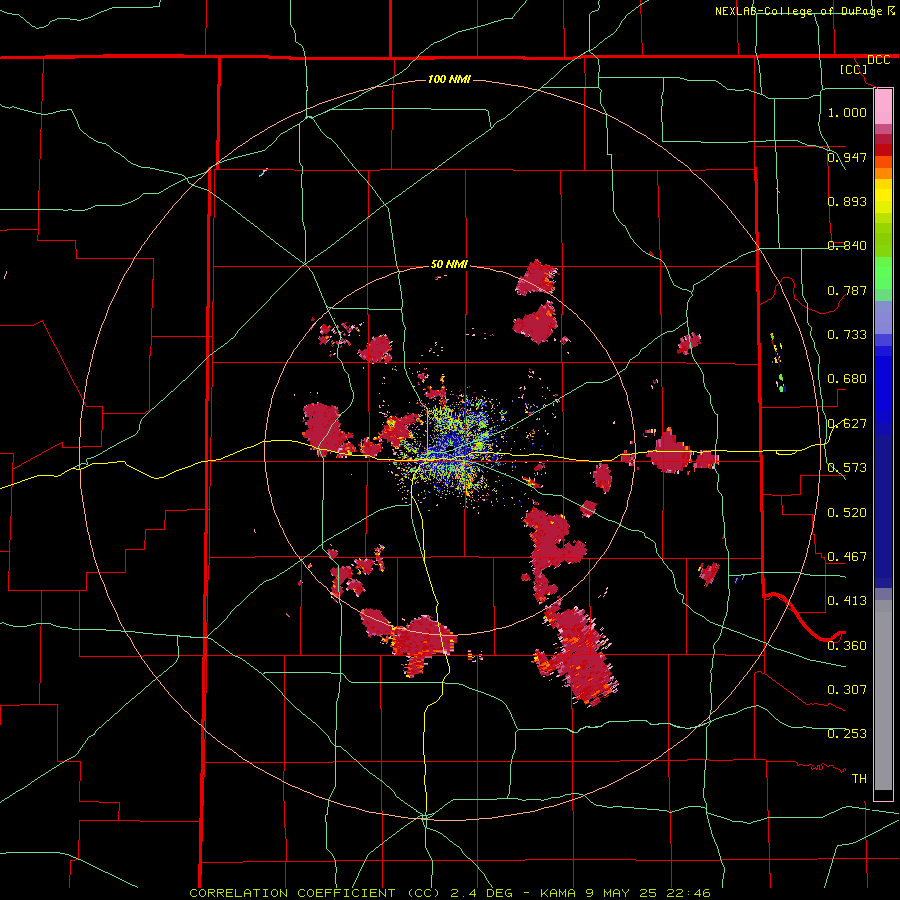
Task: Click the 0.573 legend value
Action: click(x=847, y=468)
